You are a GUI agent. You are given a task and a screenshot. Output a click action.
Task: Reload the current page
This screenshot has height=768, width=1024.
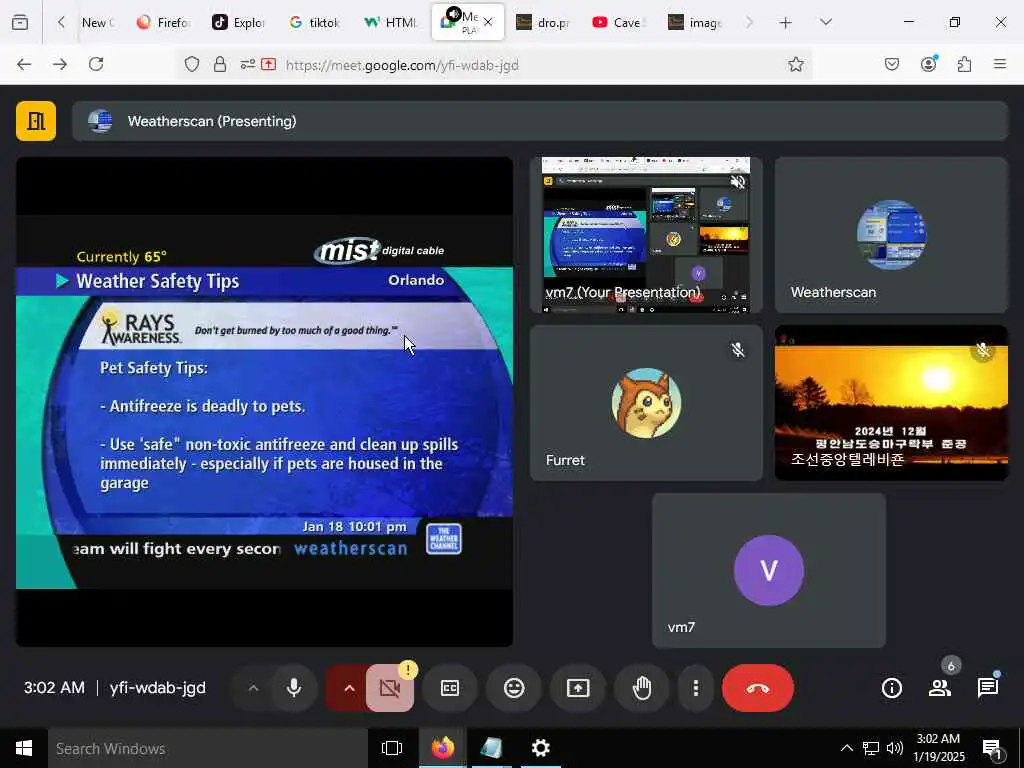pyautogui.click(x=96, y=64)
